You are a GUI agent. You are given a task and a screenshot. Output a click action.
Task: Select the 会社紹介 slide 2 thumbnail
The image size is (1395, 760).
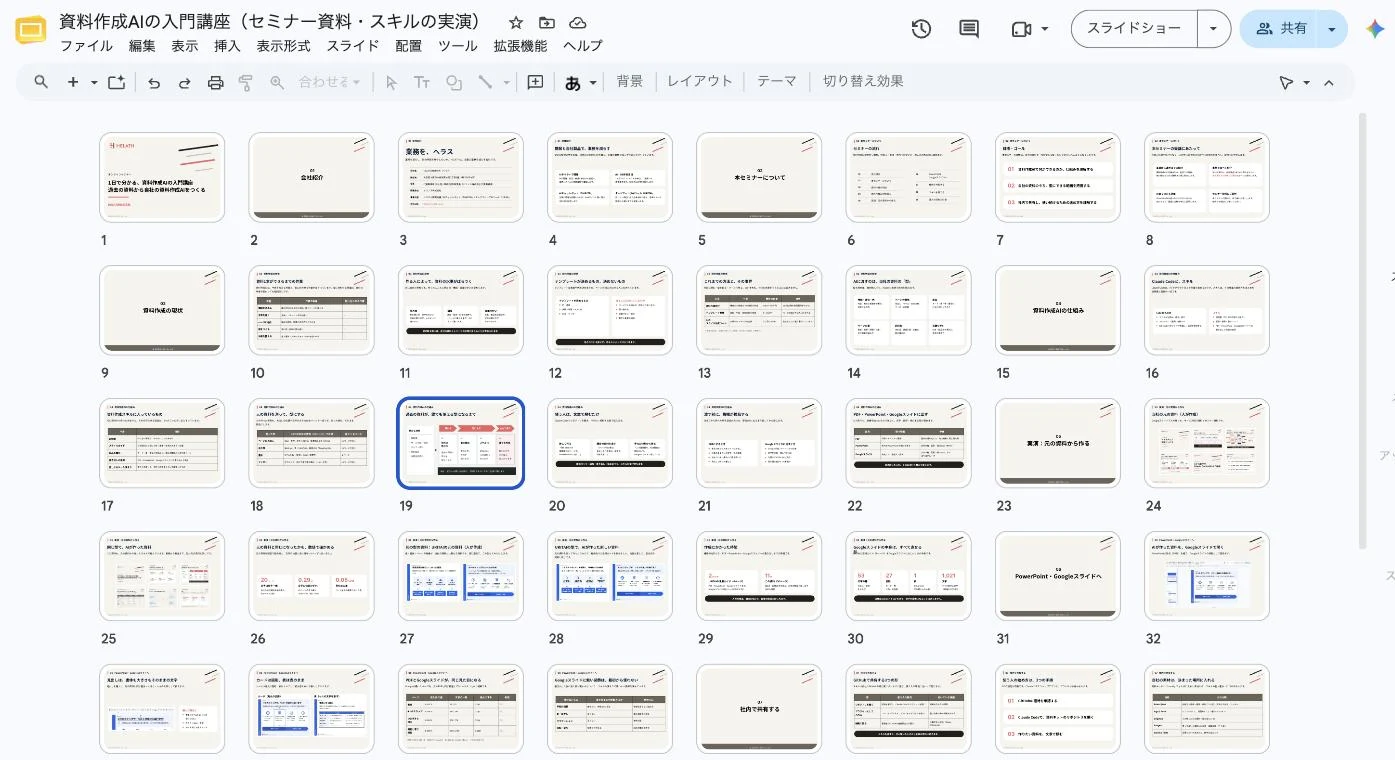311,177
